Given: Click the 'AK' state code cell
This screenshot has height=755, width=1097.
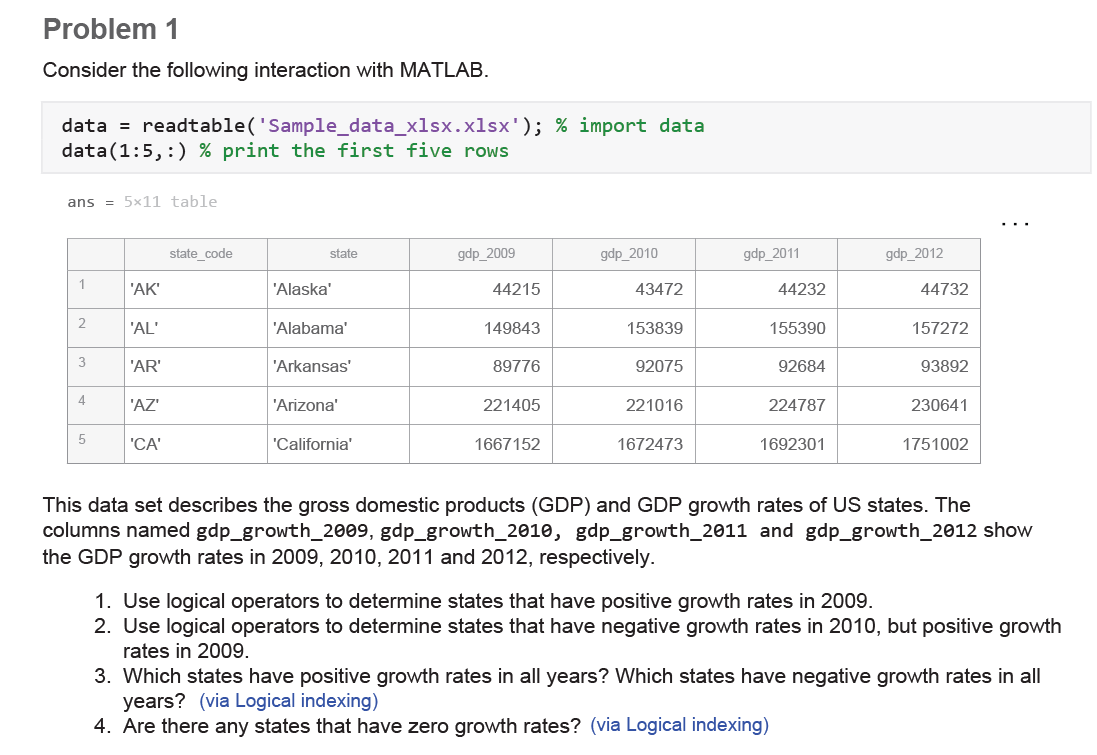Looking at the screenshot, I should [196, 289].
